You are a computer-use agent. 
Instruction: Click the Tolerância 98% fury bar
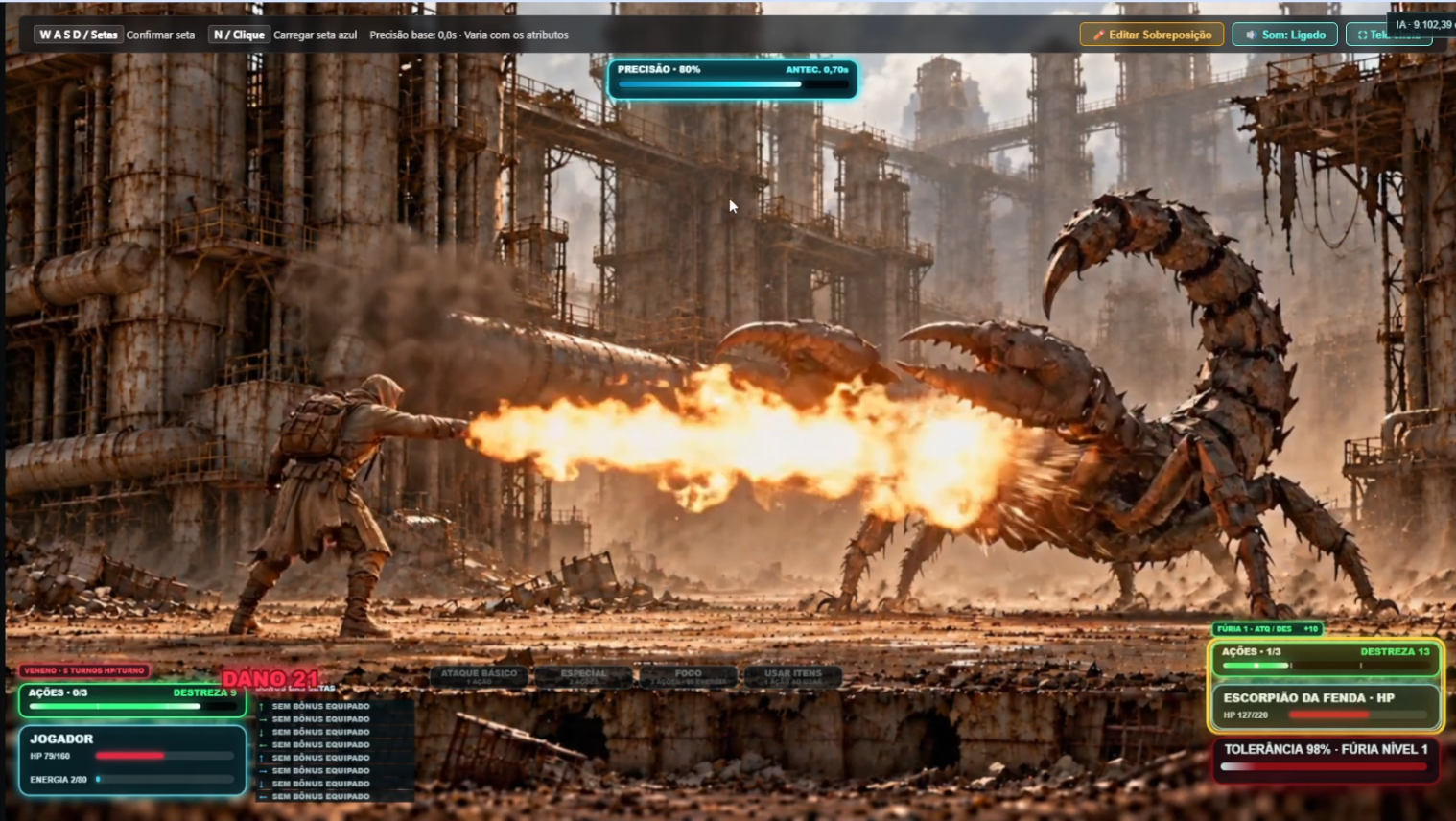[1325, 766]
